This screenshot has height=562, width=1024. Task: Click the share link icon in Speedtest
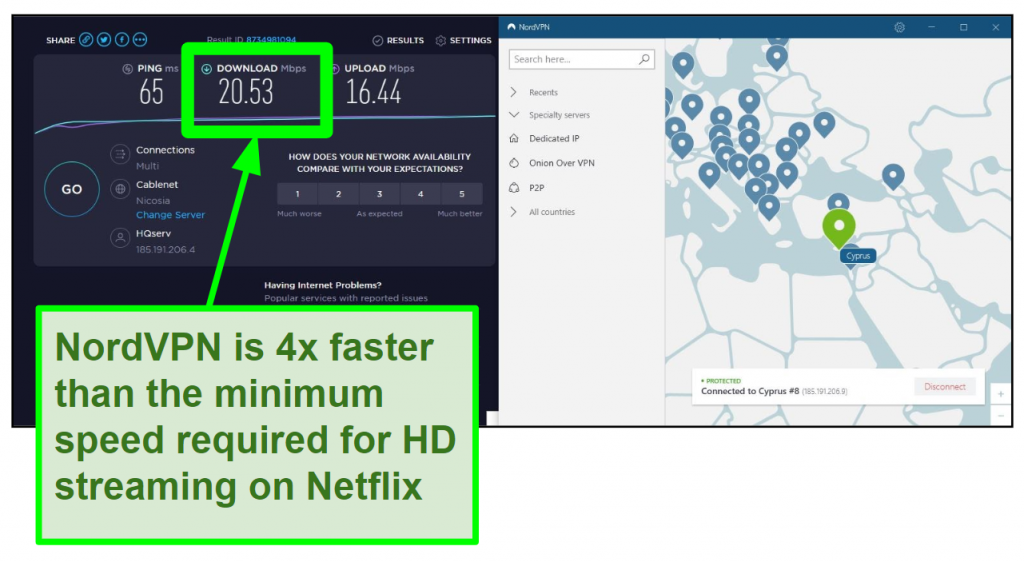(86, 40)
